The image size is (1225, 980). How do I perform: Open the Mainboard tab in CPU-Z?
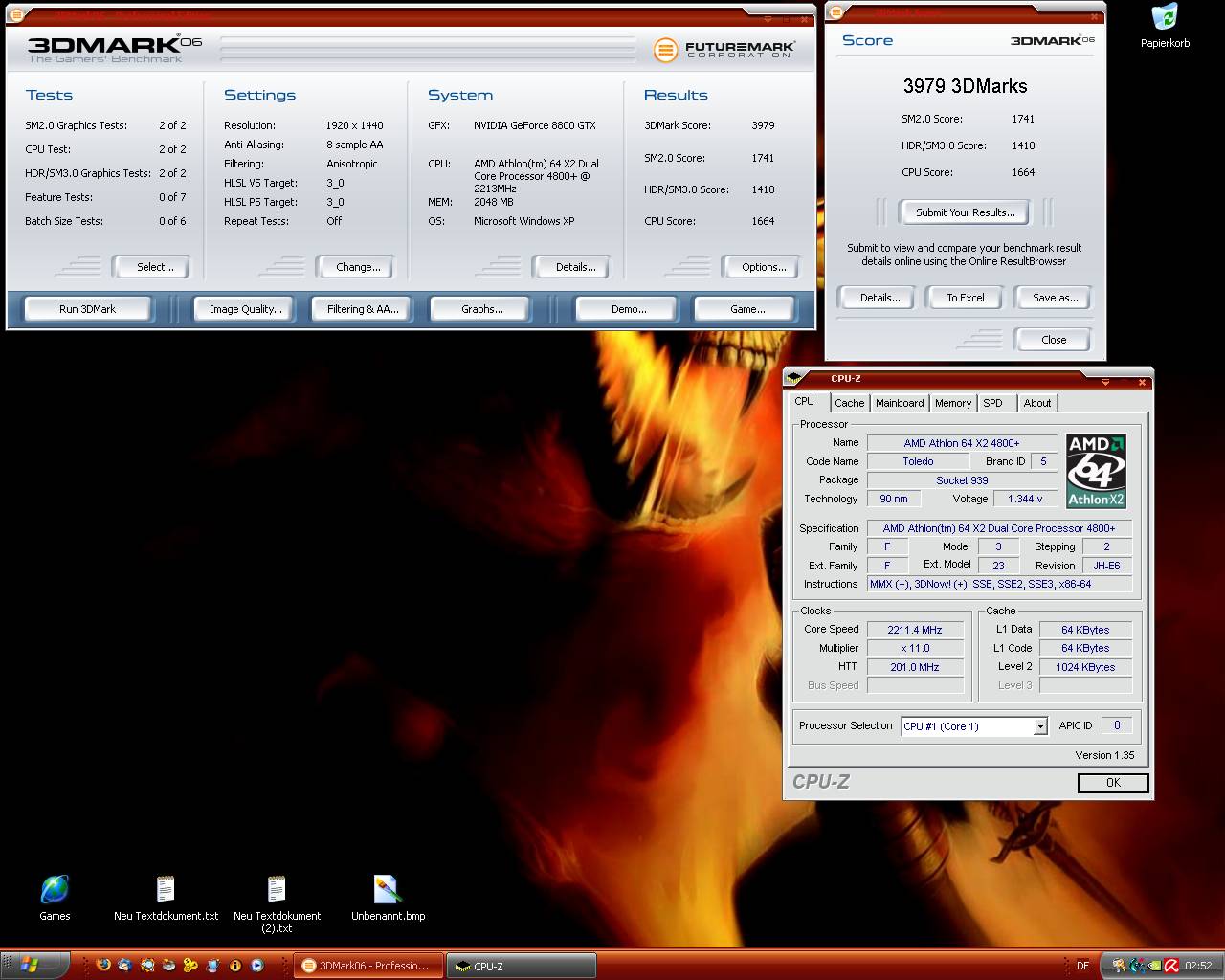(x=900, y=403)
